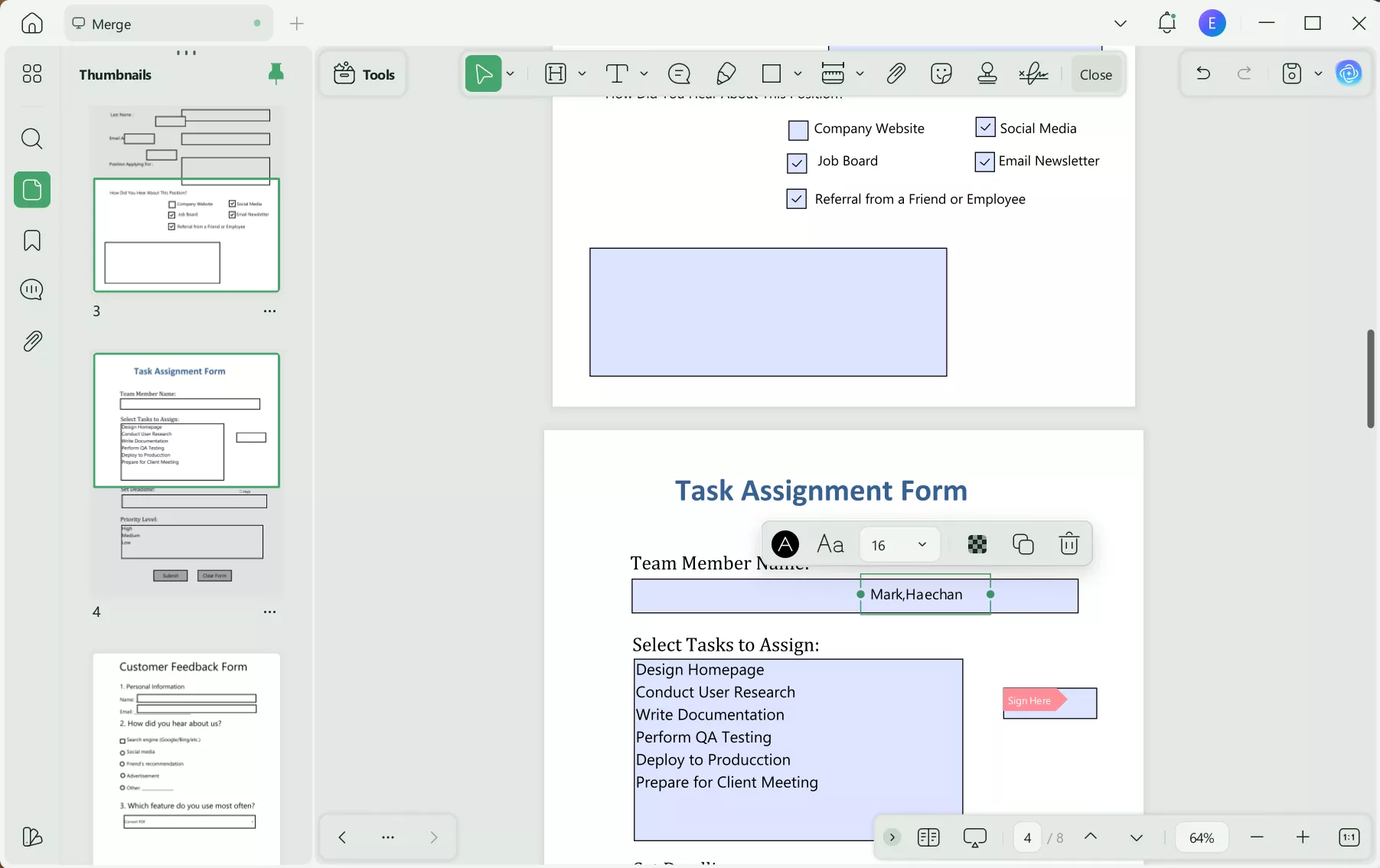Click the sticker tool icon

pyautogui.click(x=941, y=73)
